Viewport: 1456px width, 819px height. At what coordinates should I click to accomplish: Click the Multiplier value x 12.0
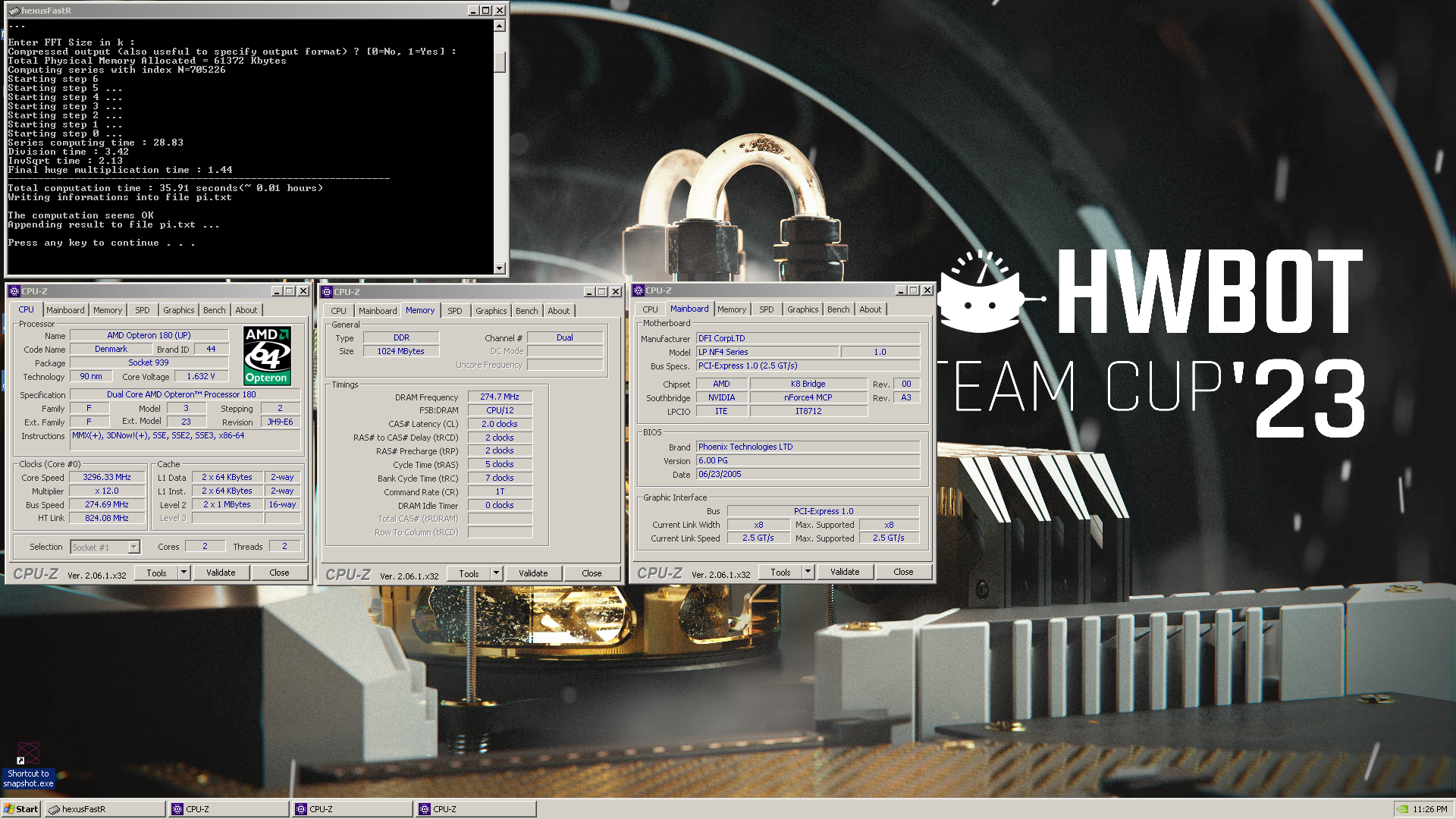pyautogui.click(x=107, y=491)
